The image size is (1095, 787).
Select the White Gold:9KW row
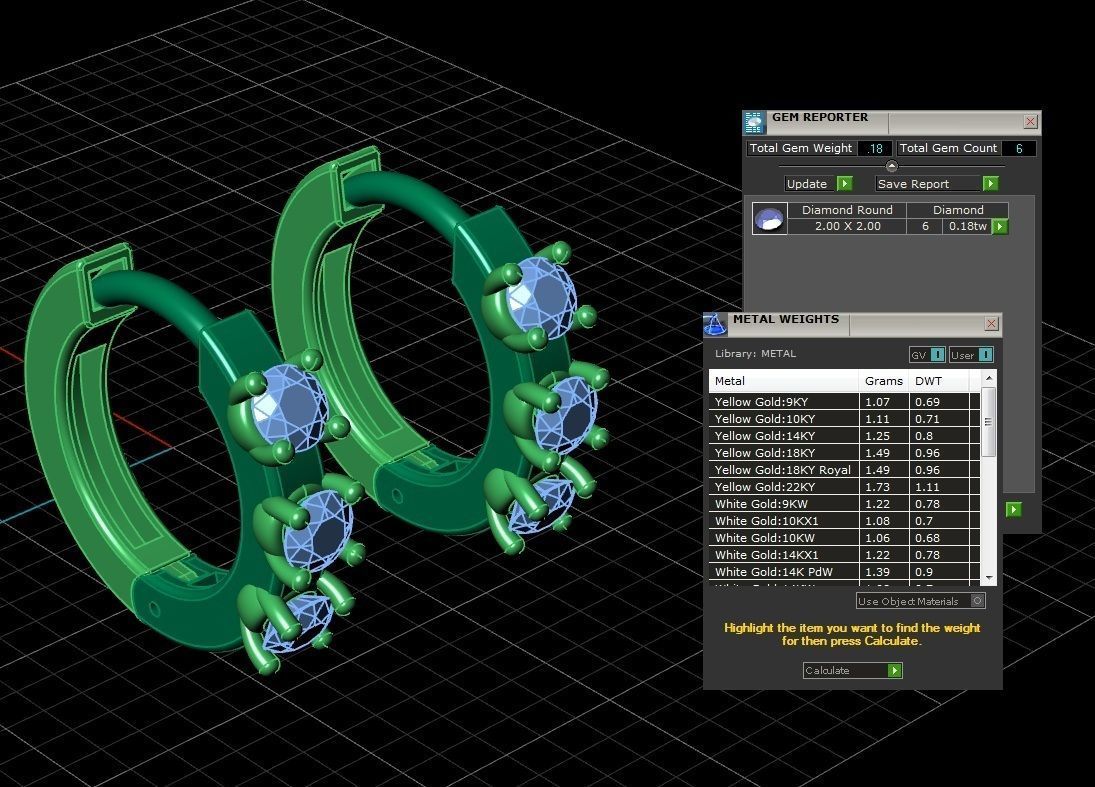tap(844, 503)
